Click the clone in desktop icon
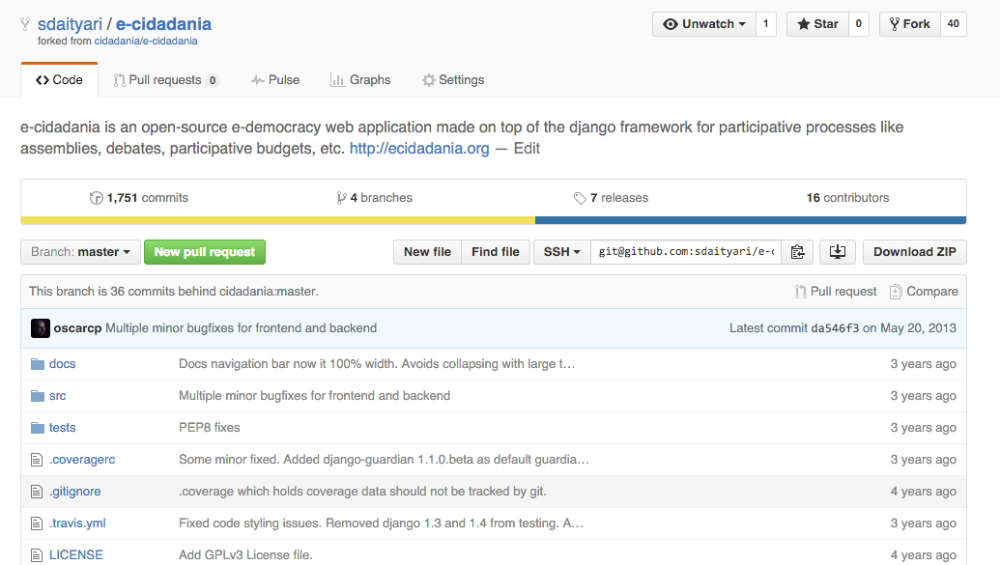This screenshot has width=1000, height=565. click(837, 252)
